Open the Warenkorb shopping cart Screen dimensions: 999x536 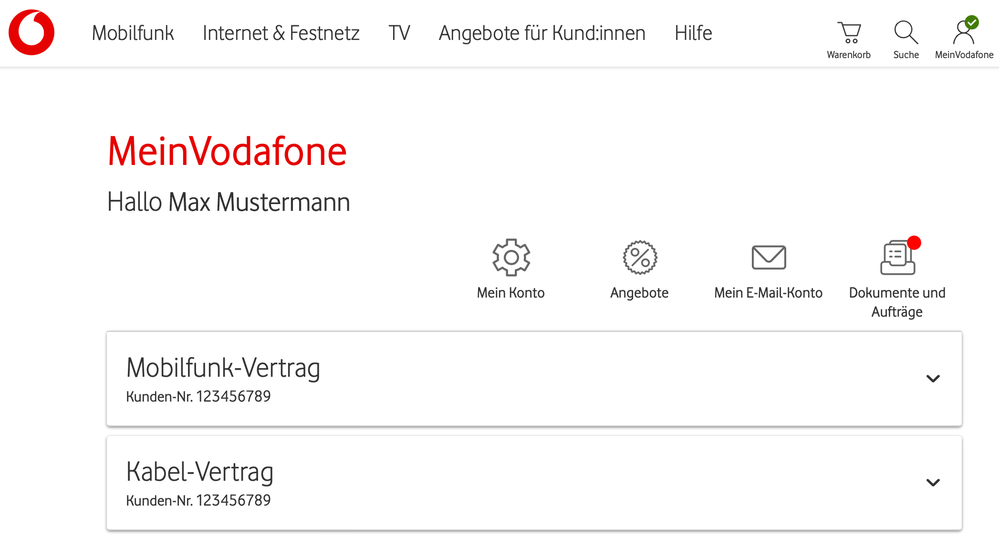pyautogui.click(x=849, y=33)
